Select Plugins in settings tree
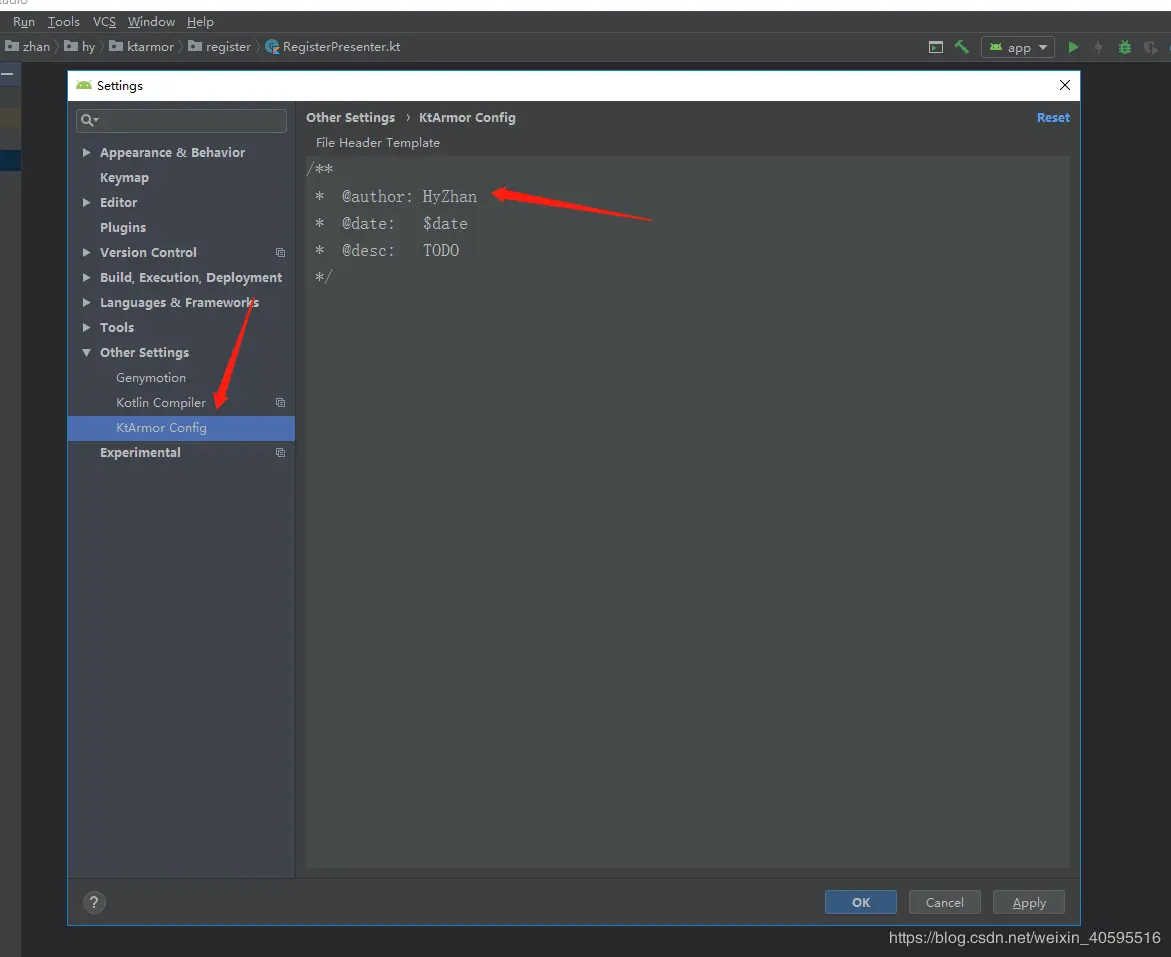 click(x=123, y=228)
